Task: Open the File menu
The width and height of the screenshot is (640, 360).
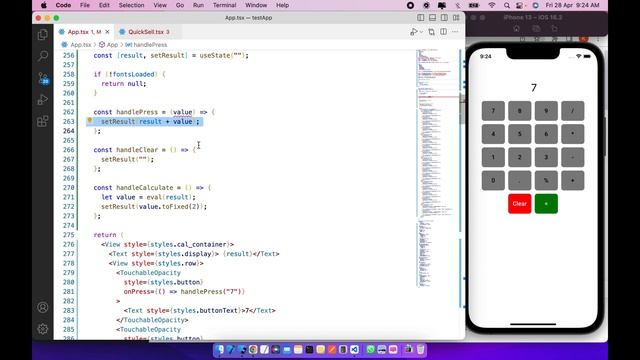Action: [x=84, y=5]
